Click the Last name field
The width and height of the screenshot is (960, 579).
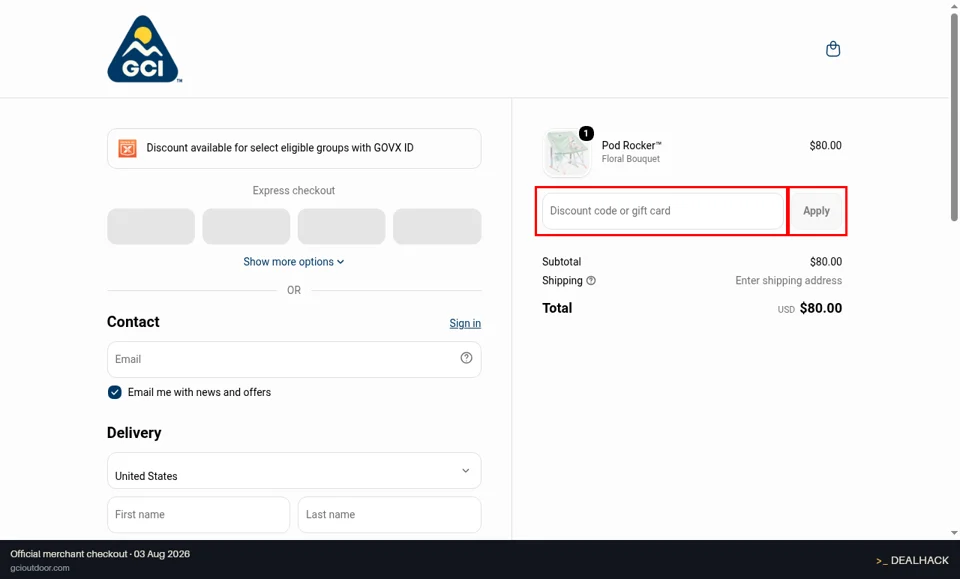click(389, 515)
